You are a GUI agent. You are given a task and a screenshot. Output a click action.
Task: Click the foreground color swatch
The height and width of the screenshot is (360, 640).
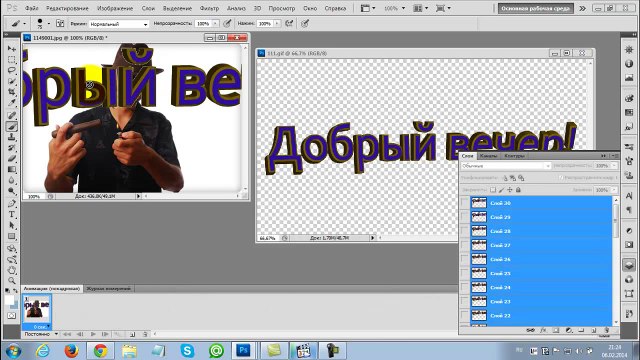[9, 300]
